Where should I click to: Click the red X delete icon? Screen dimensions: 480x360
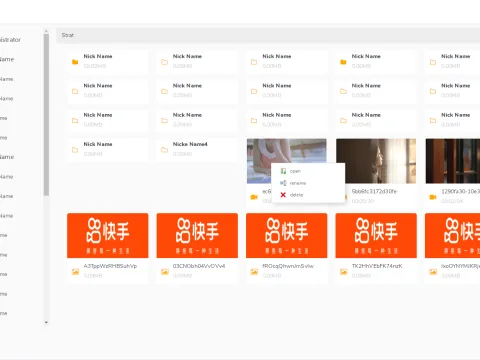tap(283, 195)
